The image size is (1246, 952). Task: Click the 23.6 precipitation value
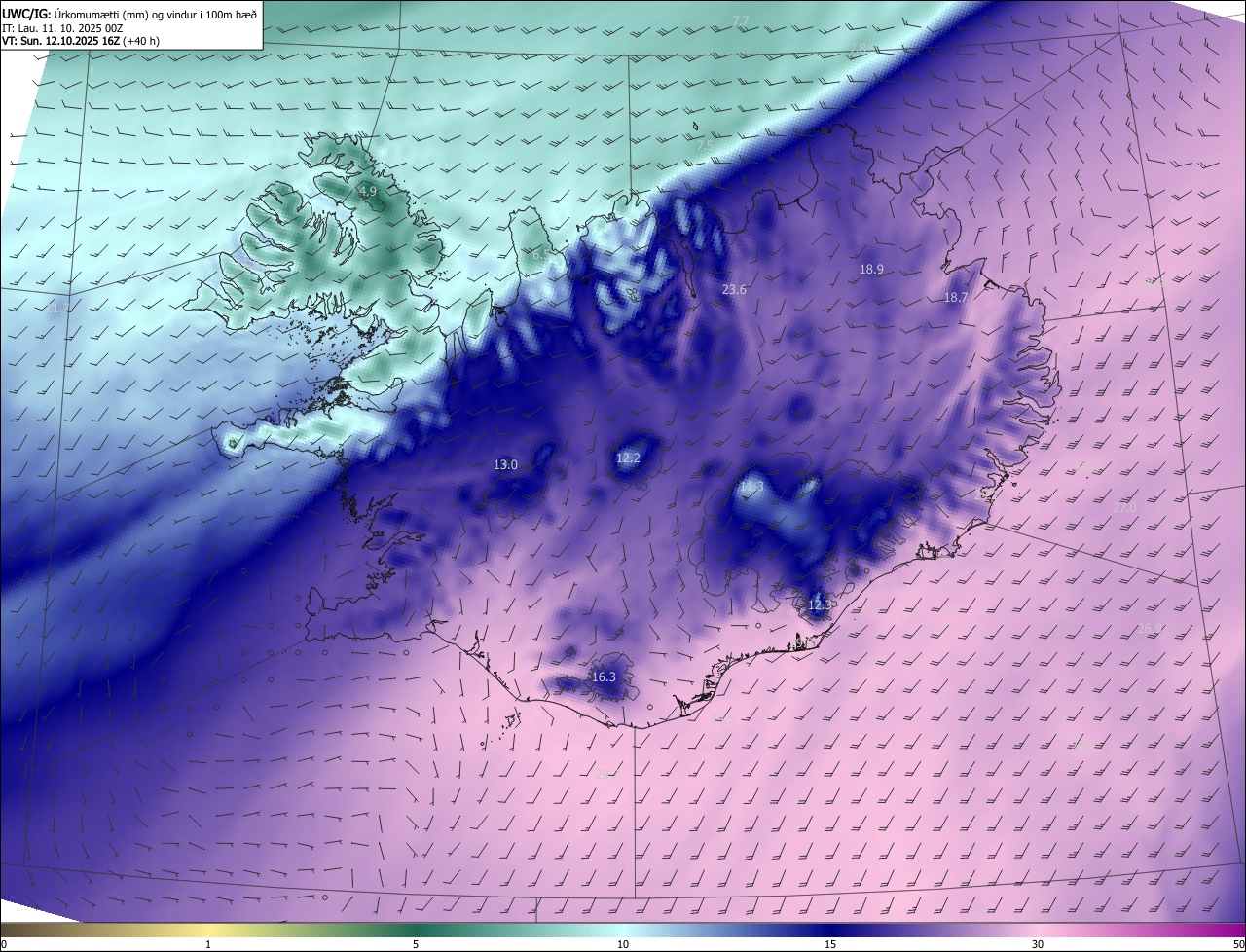pos(734,289)
